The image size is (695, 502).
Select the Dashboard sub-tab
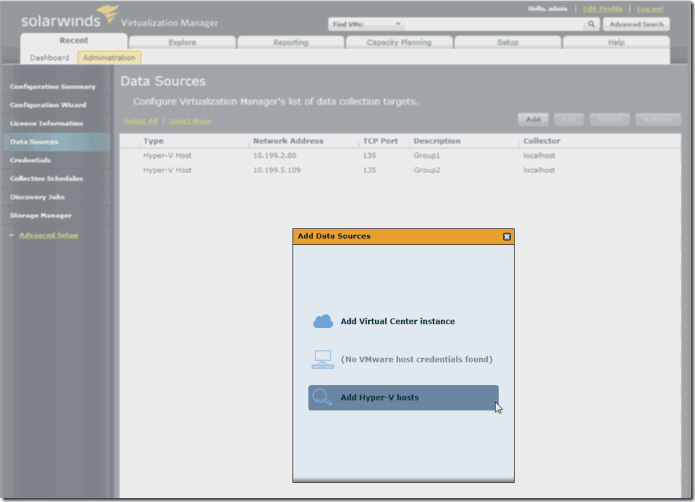(49, 58)
